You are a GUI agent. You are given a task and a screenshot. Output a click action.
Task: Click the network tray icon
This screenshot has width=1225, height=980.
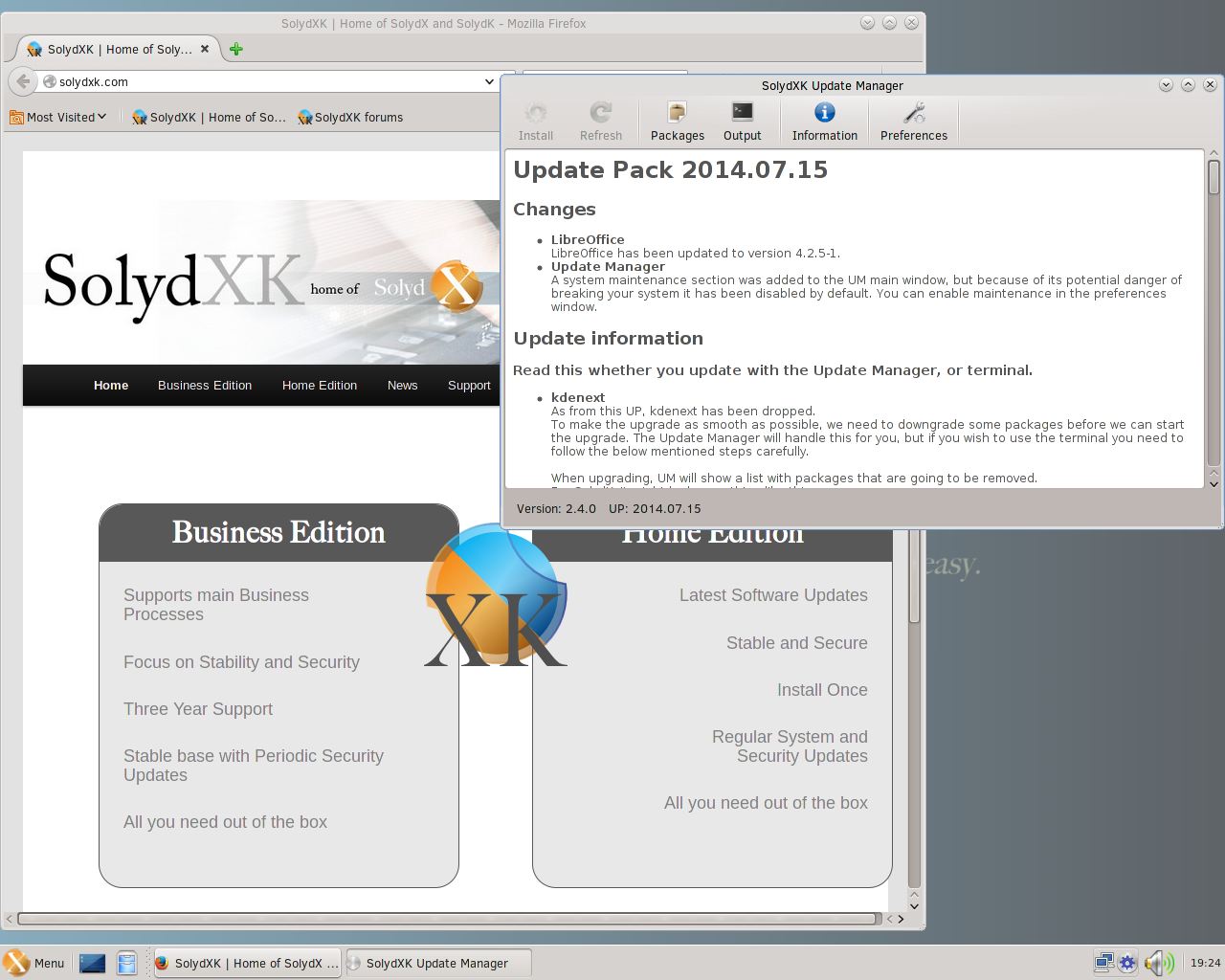point(1103,963)
